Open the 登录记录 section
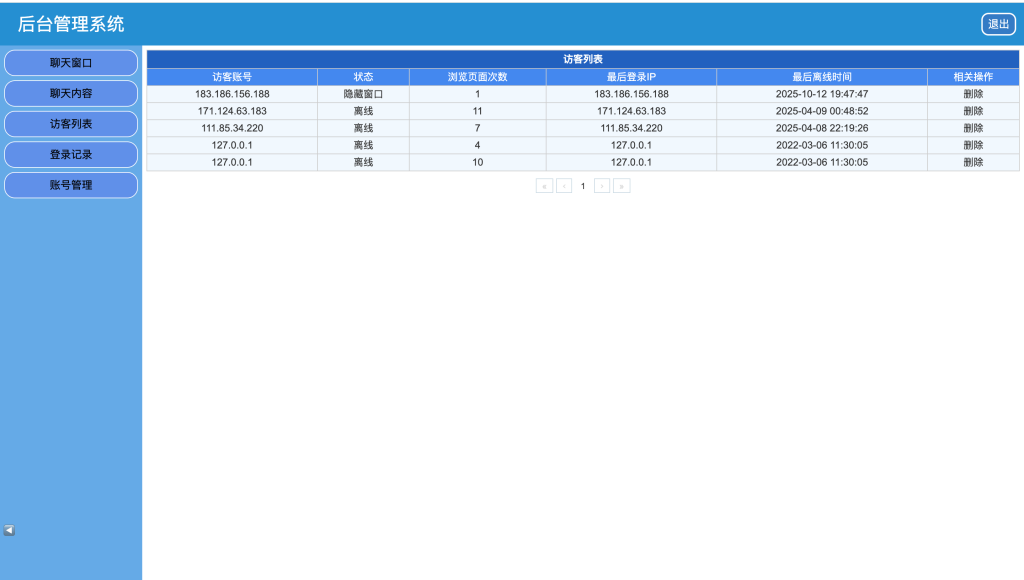Screen dimensions: 1024x580 click(x=70, y=154)
